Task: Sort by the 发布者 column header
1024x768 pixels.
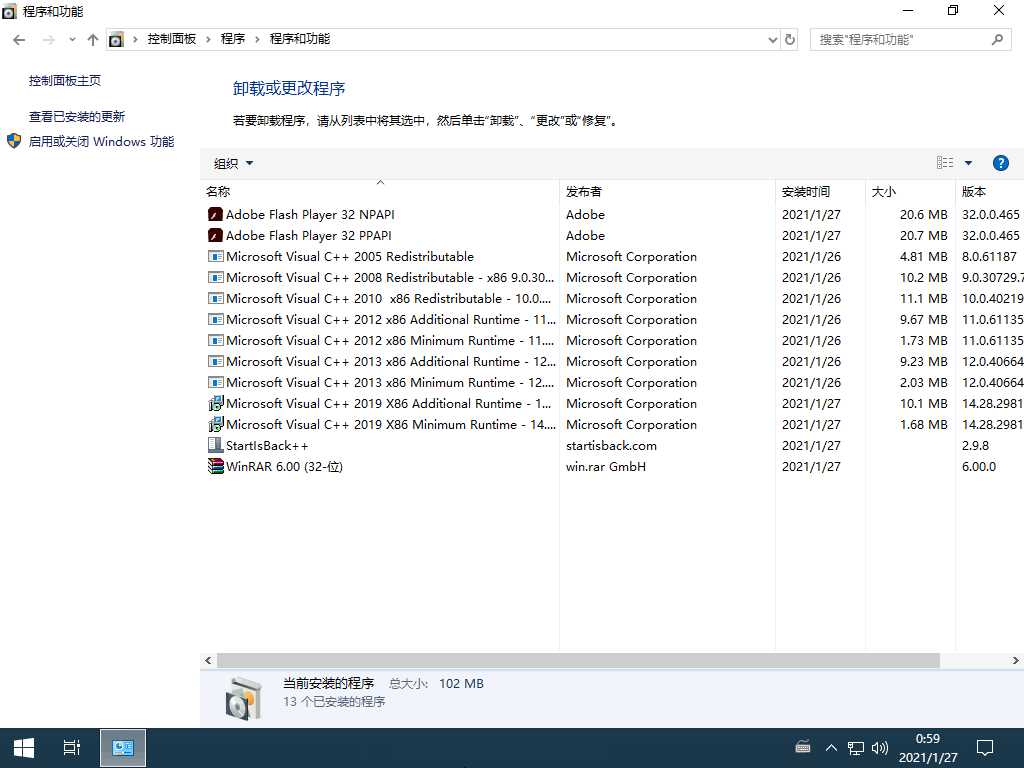Action: click(667, 191)
